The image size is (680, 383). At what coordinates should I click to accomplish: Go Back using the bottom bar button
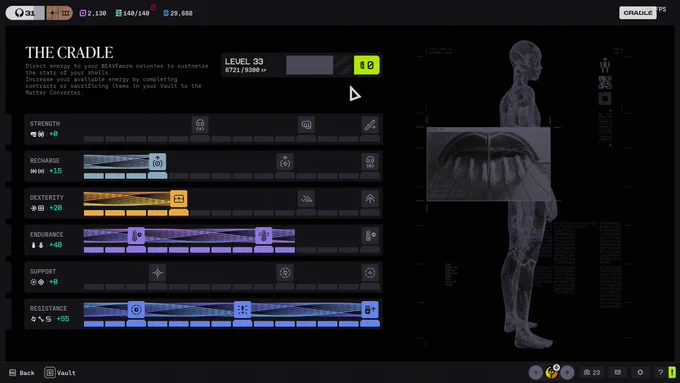pos(22,373)
